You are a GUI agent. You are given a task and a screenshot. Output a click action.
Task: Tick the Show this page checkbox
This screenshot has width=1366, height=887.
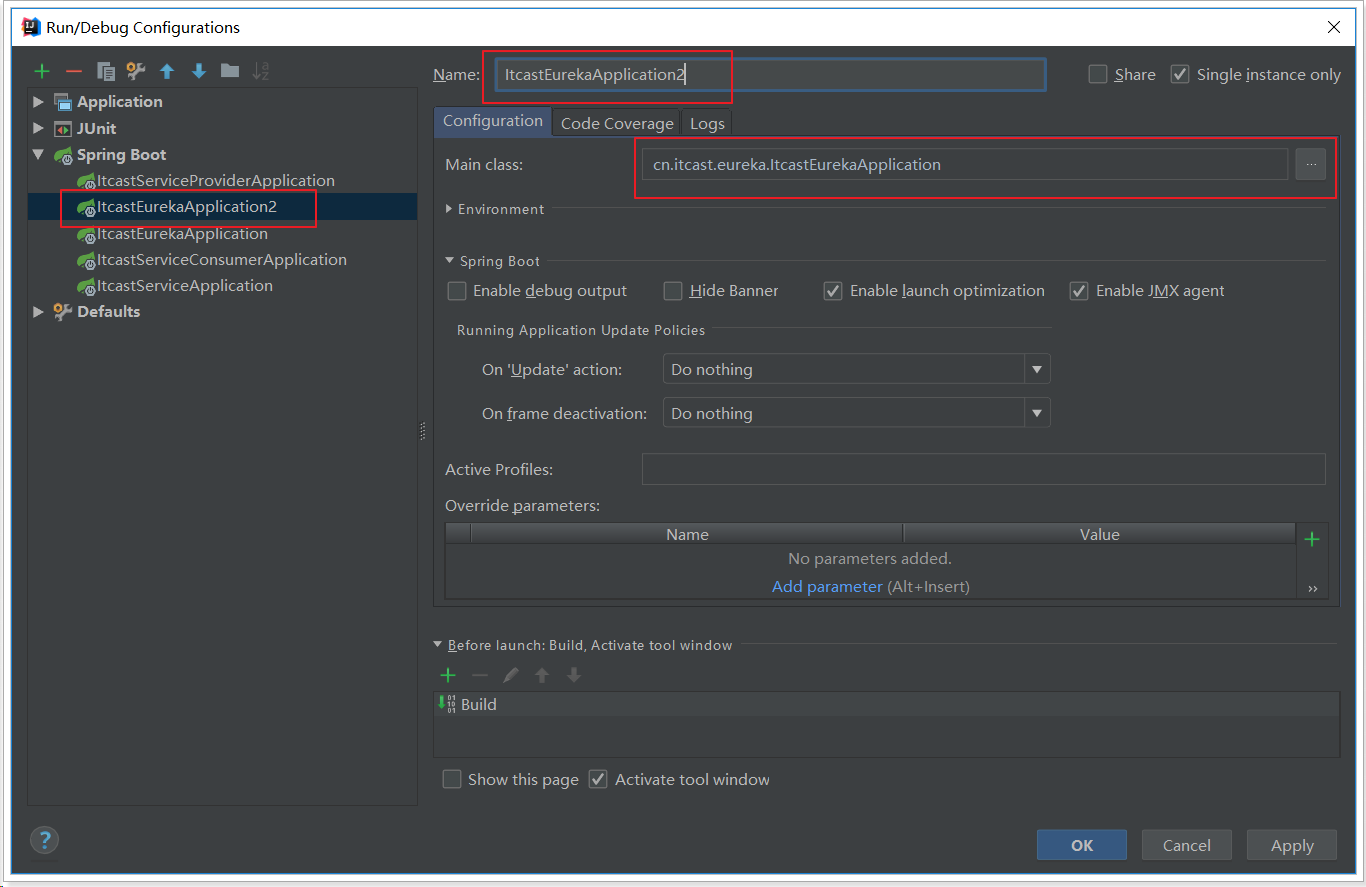pos(452,779)
